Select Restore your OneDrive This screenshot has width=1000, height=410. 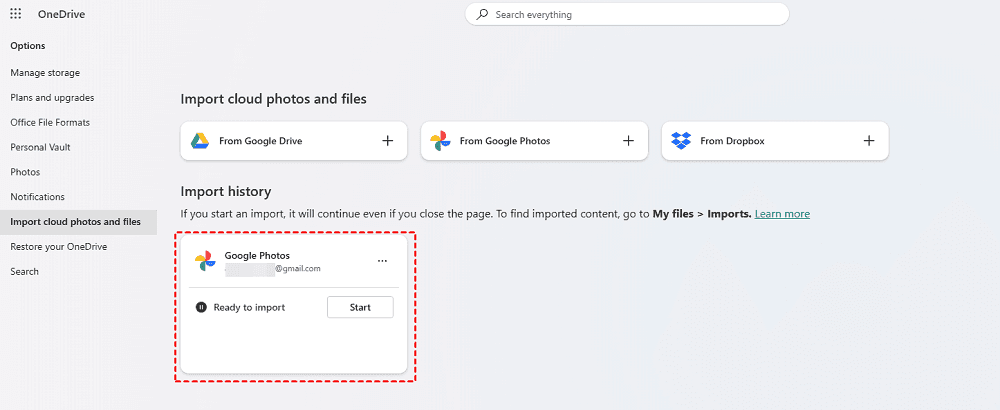click(x=58, y=246)
